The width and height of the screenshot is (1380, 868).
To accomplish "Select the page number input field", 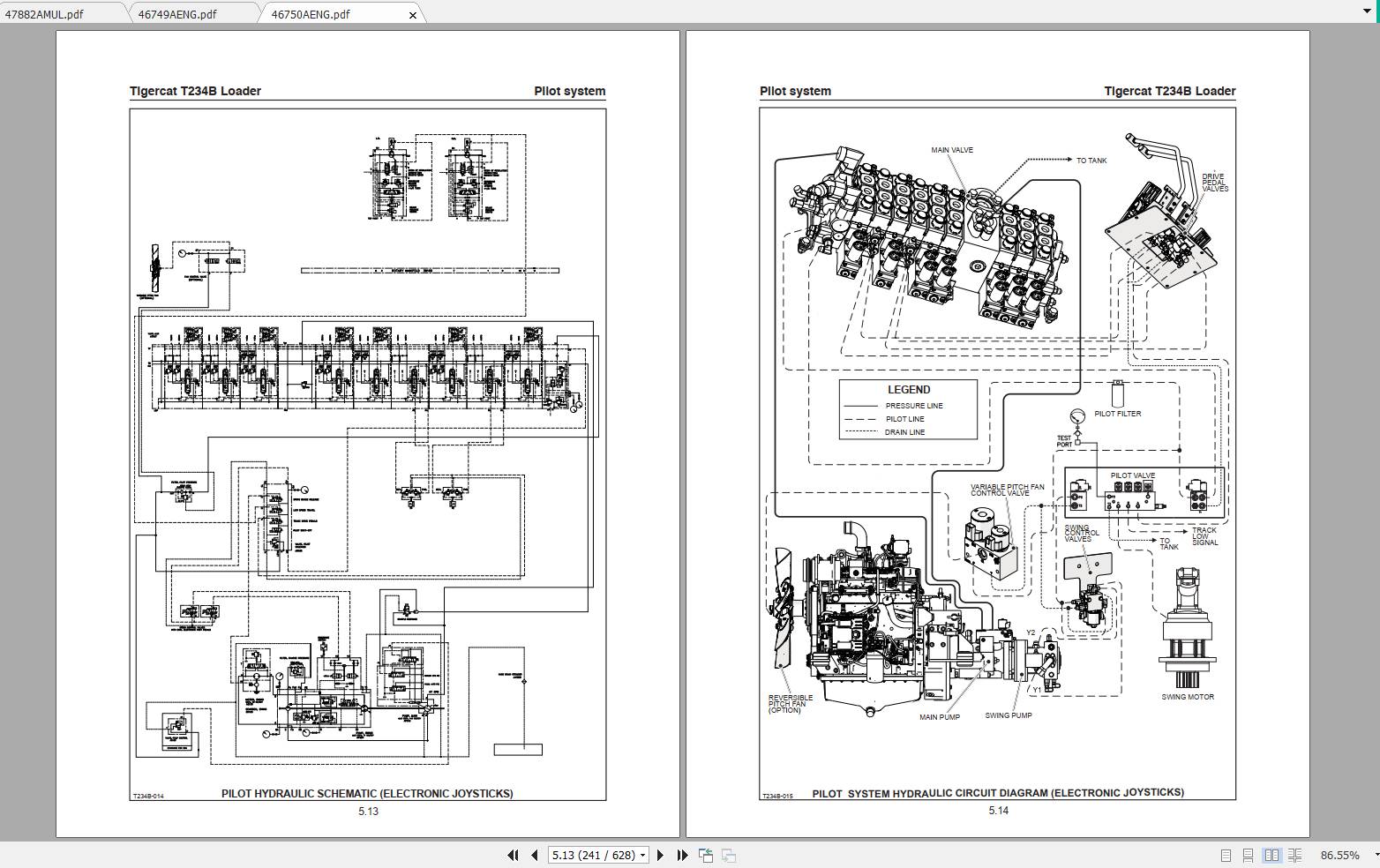I will (x=591, y=855).
